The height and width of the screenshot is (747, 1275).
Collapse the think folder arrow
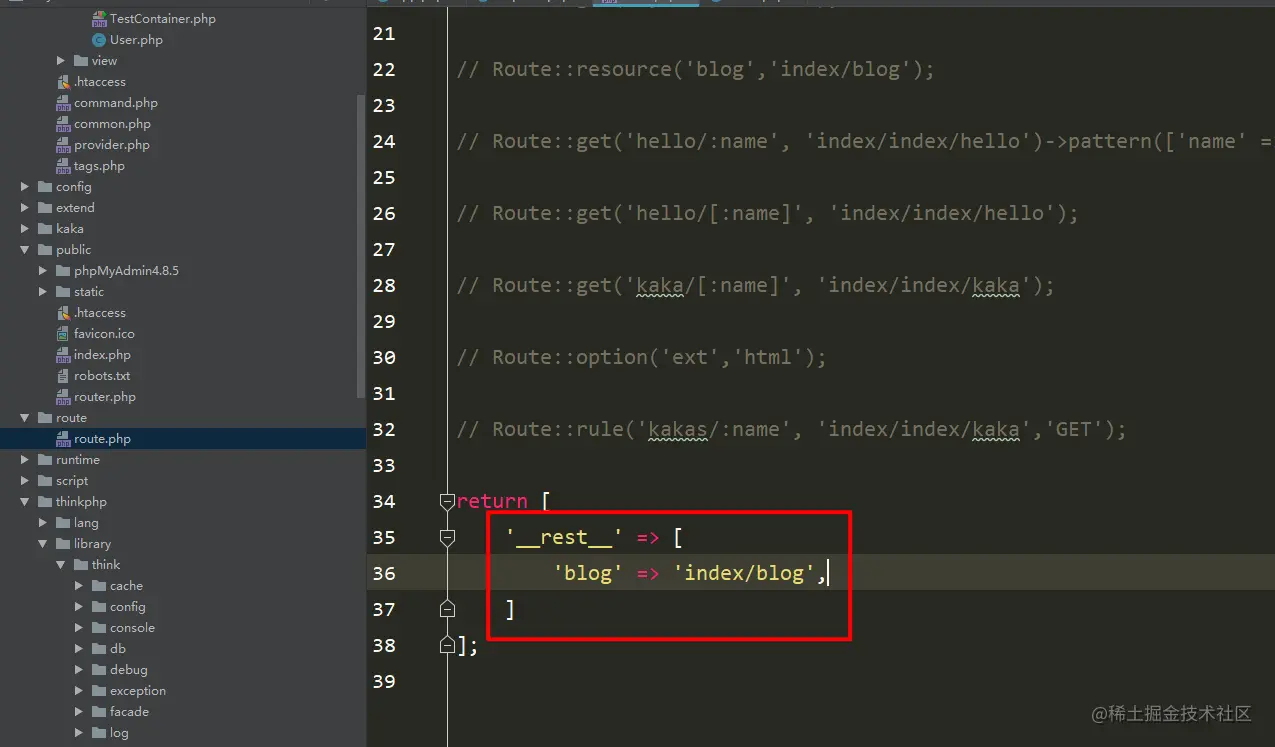[61, 565]
